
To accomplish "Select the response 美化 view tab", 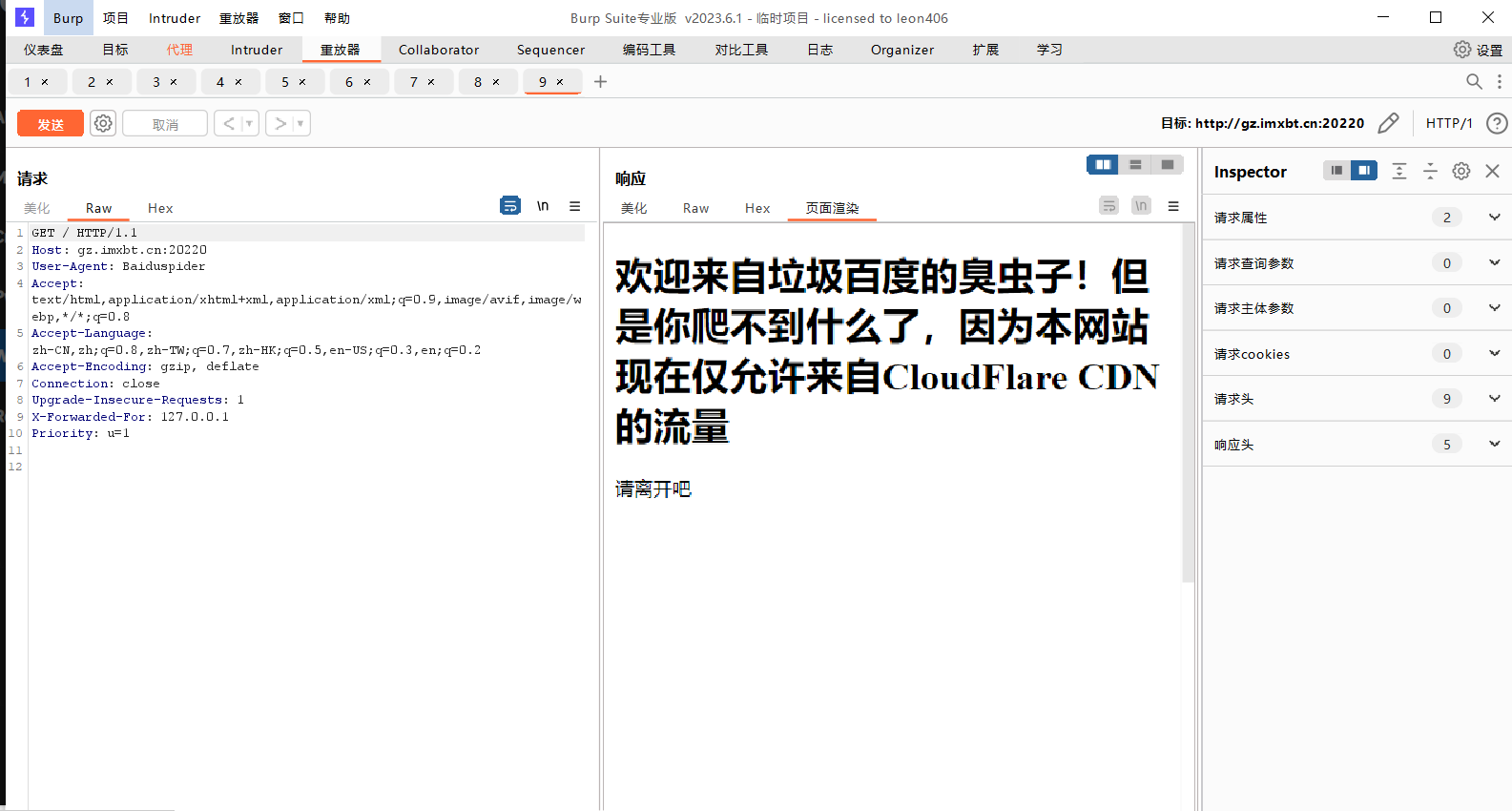I will [633, 208].
